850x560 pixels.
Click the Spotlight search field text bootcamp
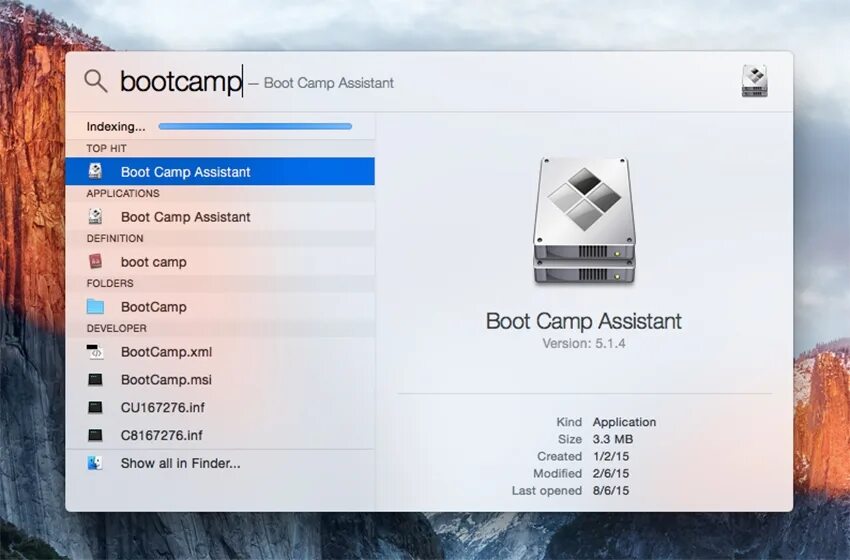(181, 82)
